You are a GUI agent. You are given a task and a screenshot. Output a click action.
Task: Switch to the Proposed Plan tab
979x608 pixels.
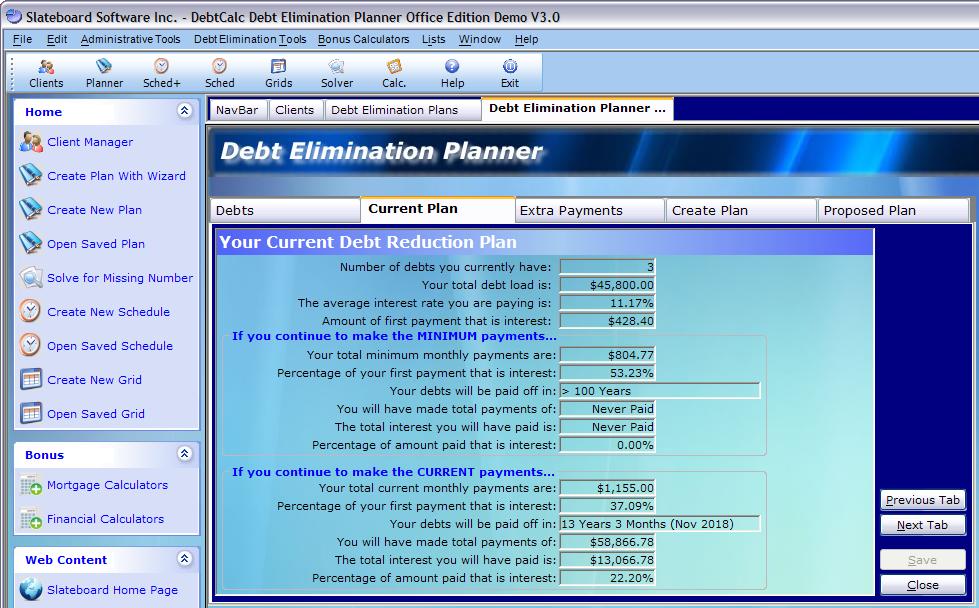click(x=869, y=211)
